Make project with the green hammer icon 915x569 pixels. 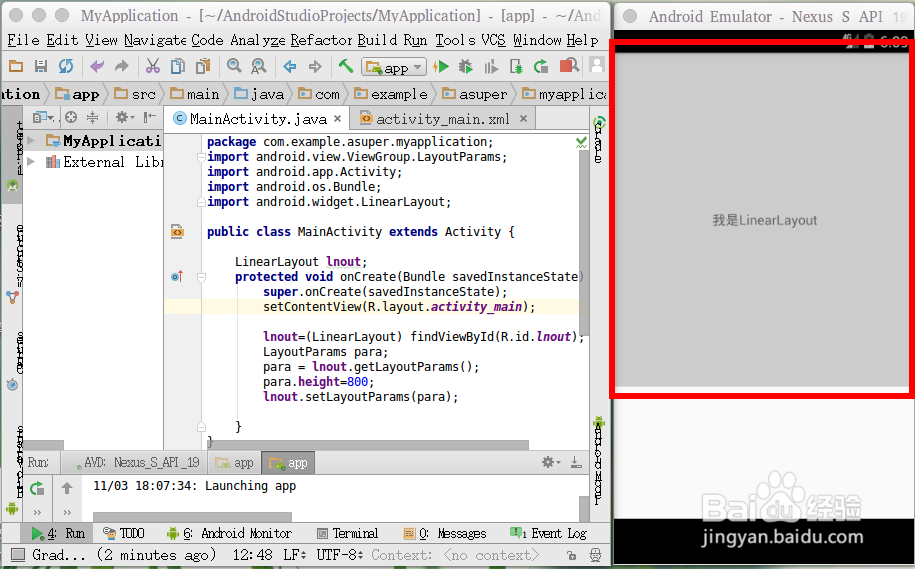[x=346, y=67]
